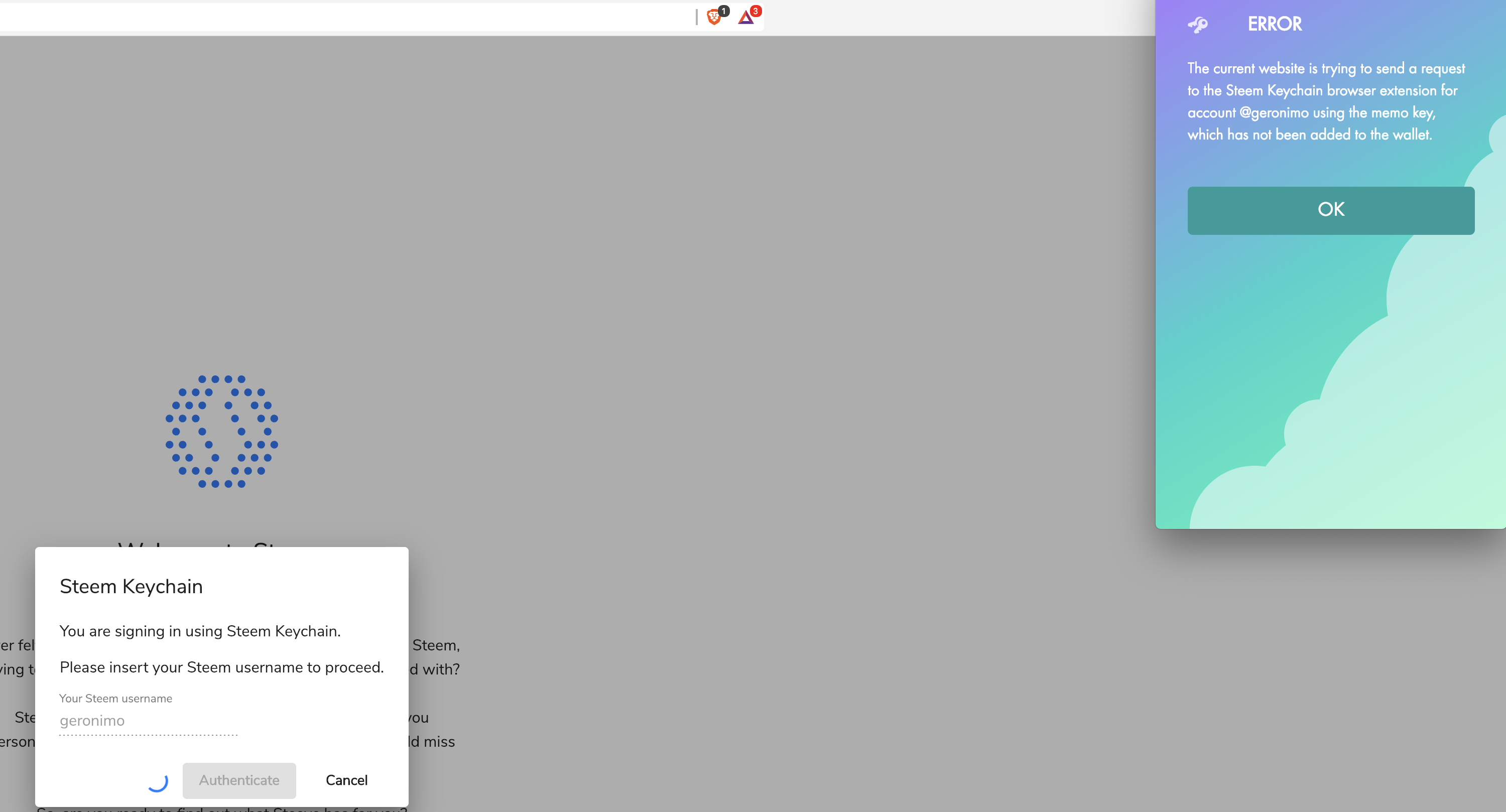Viewport: 1506px width, 812px height.
Task: Click "You are signing in using Steem Keychain."
Action: (200, 631)
